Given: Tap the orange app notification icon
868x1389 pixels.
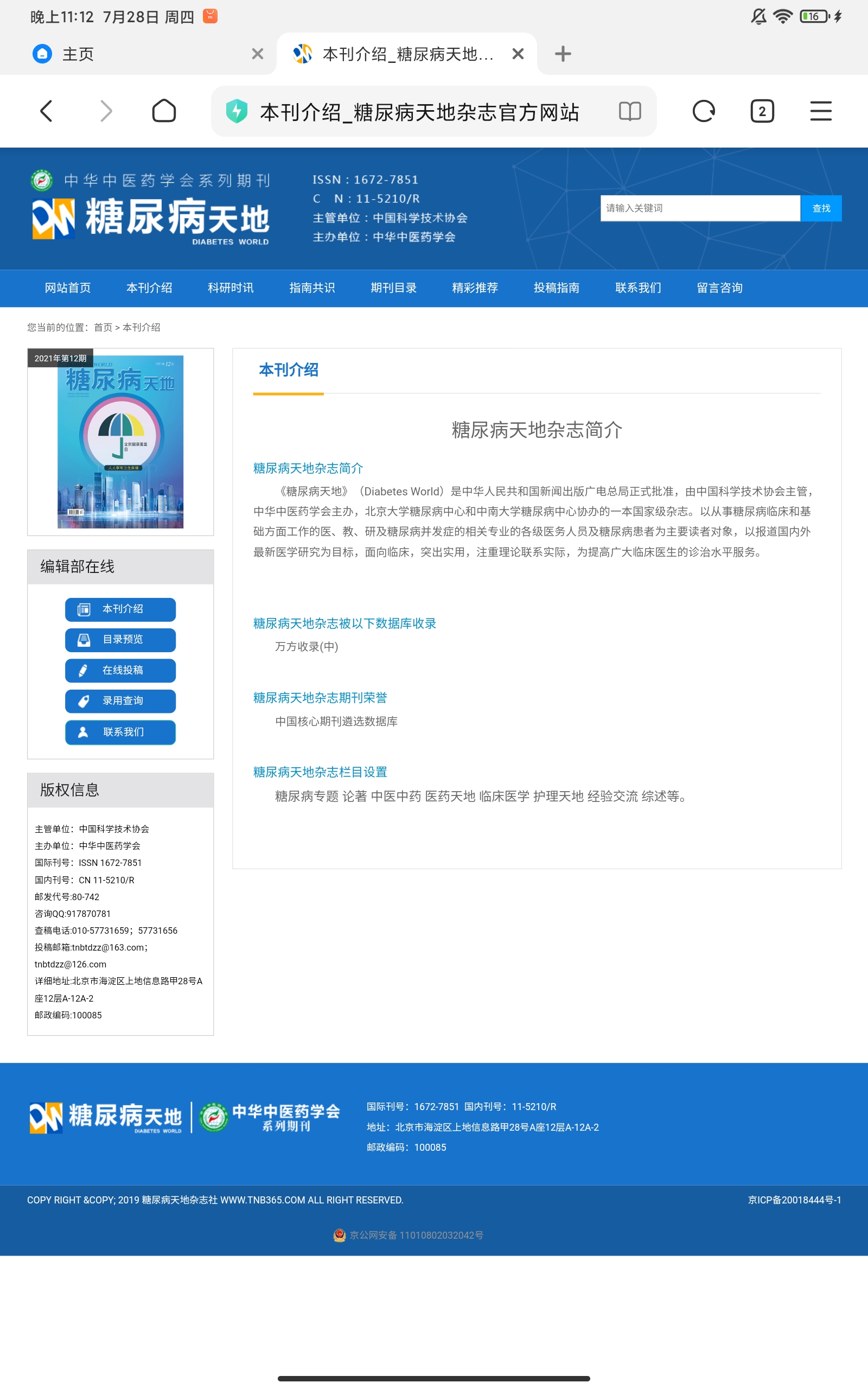Looking at the screenshot, I should 210,16.
